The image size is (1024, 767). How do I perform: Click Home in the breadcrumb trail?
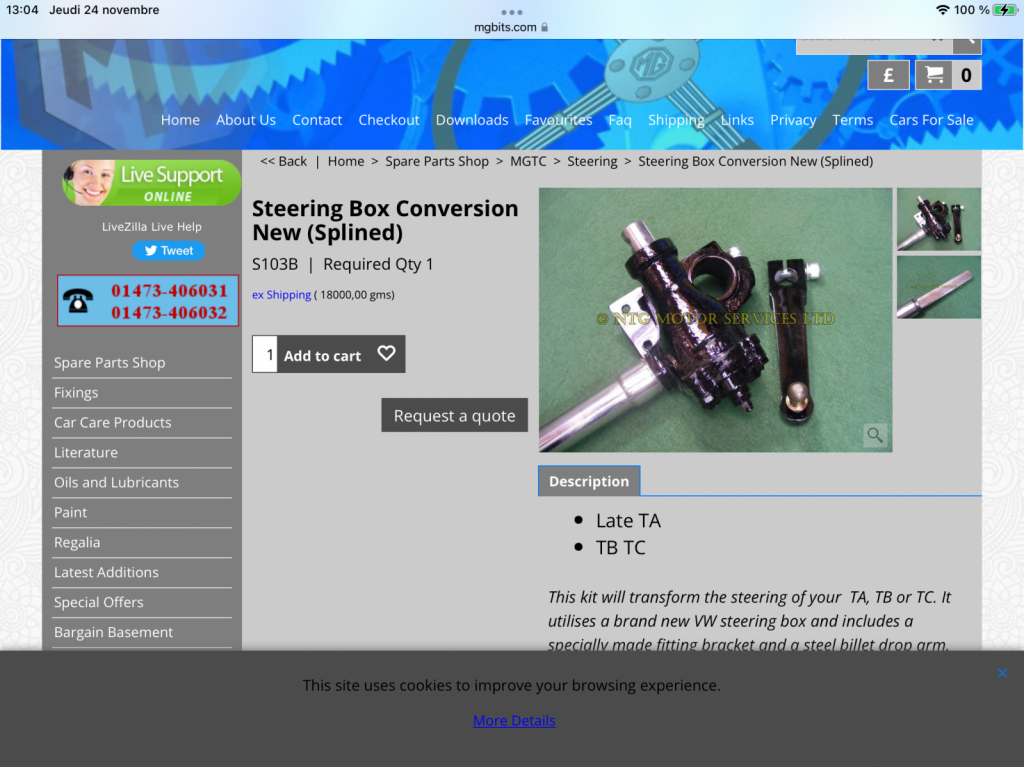coord(345,161)
